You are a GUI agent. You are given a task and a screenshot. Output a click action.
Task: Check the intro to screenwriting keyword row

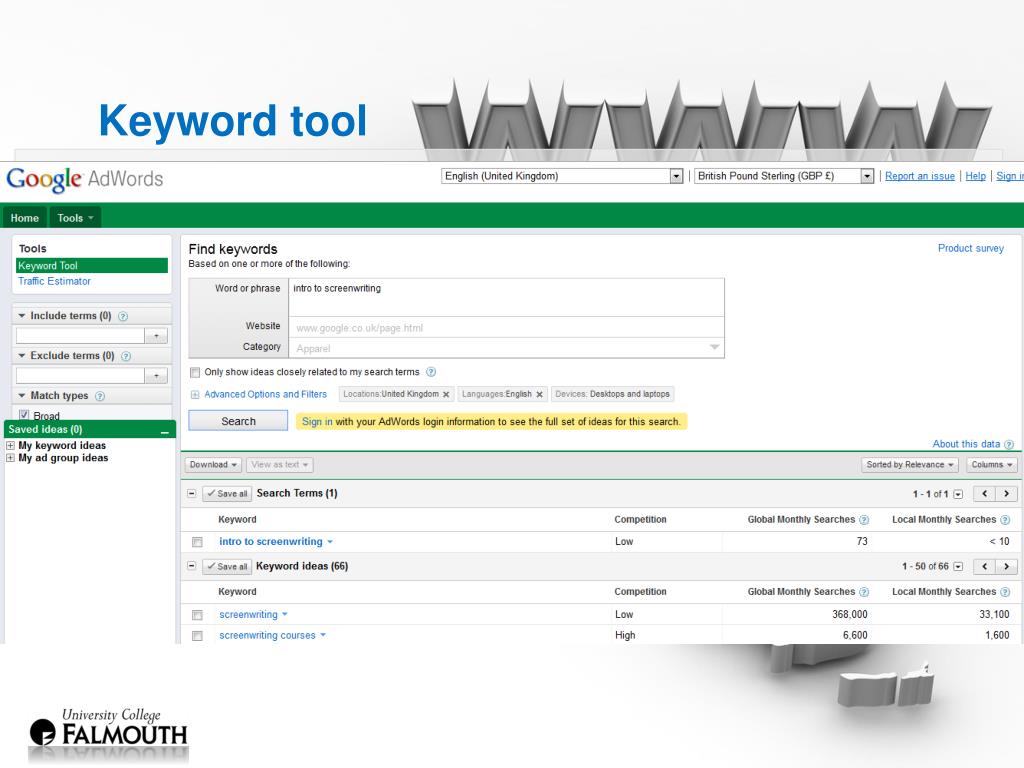197,542
